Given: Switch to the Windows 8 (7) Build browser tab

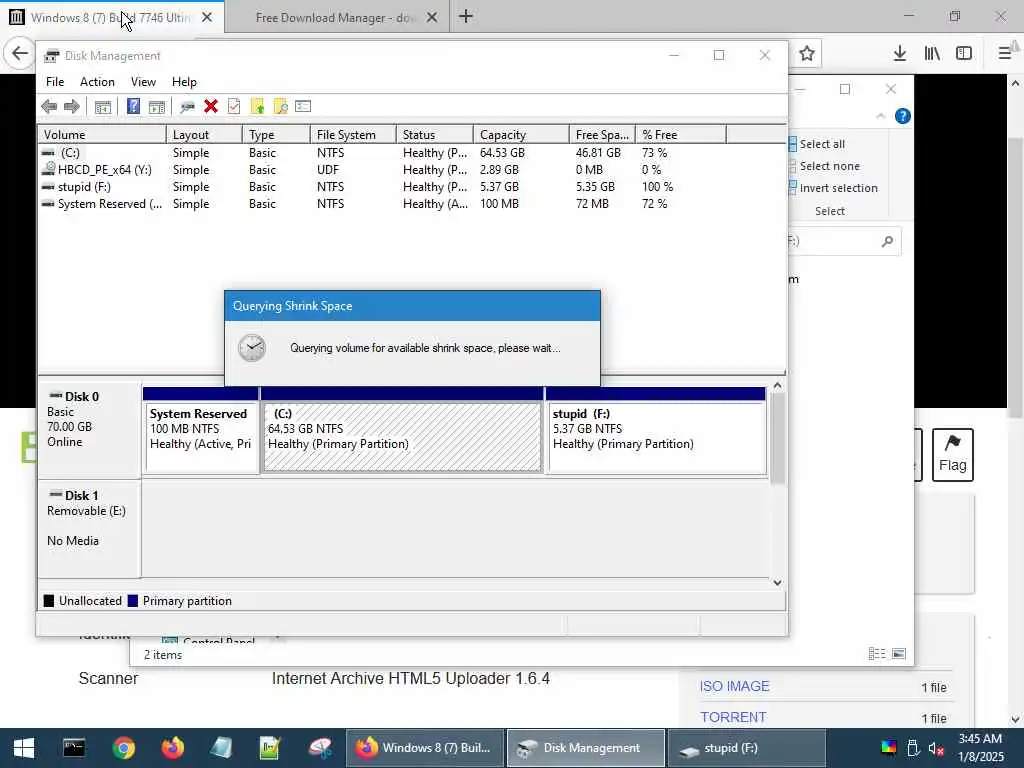Looking at the screenshot, I should (x=112, y=17).
